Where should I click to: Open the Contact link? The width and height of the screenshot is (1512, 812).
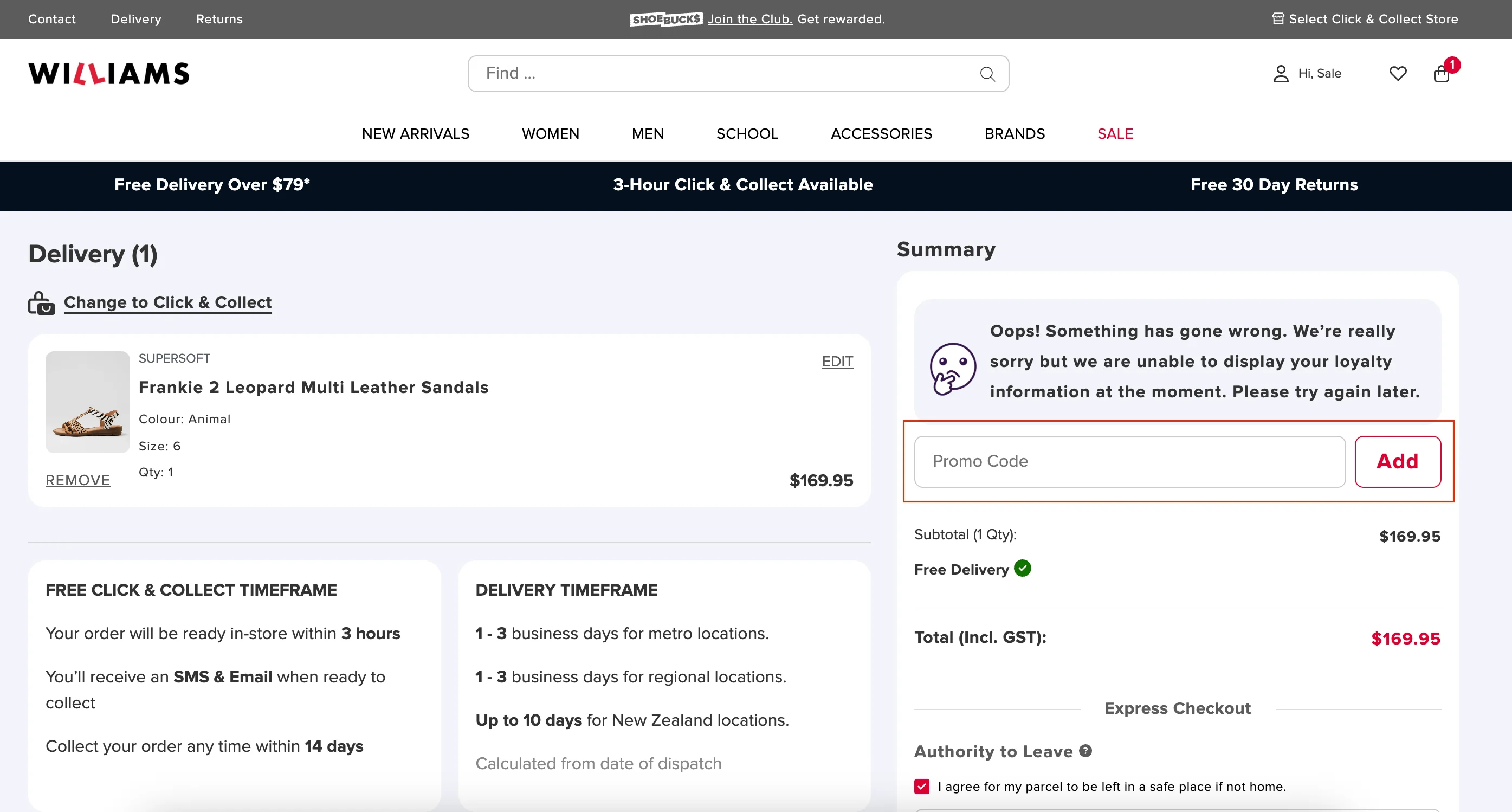tap(51, 19)
